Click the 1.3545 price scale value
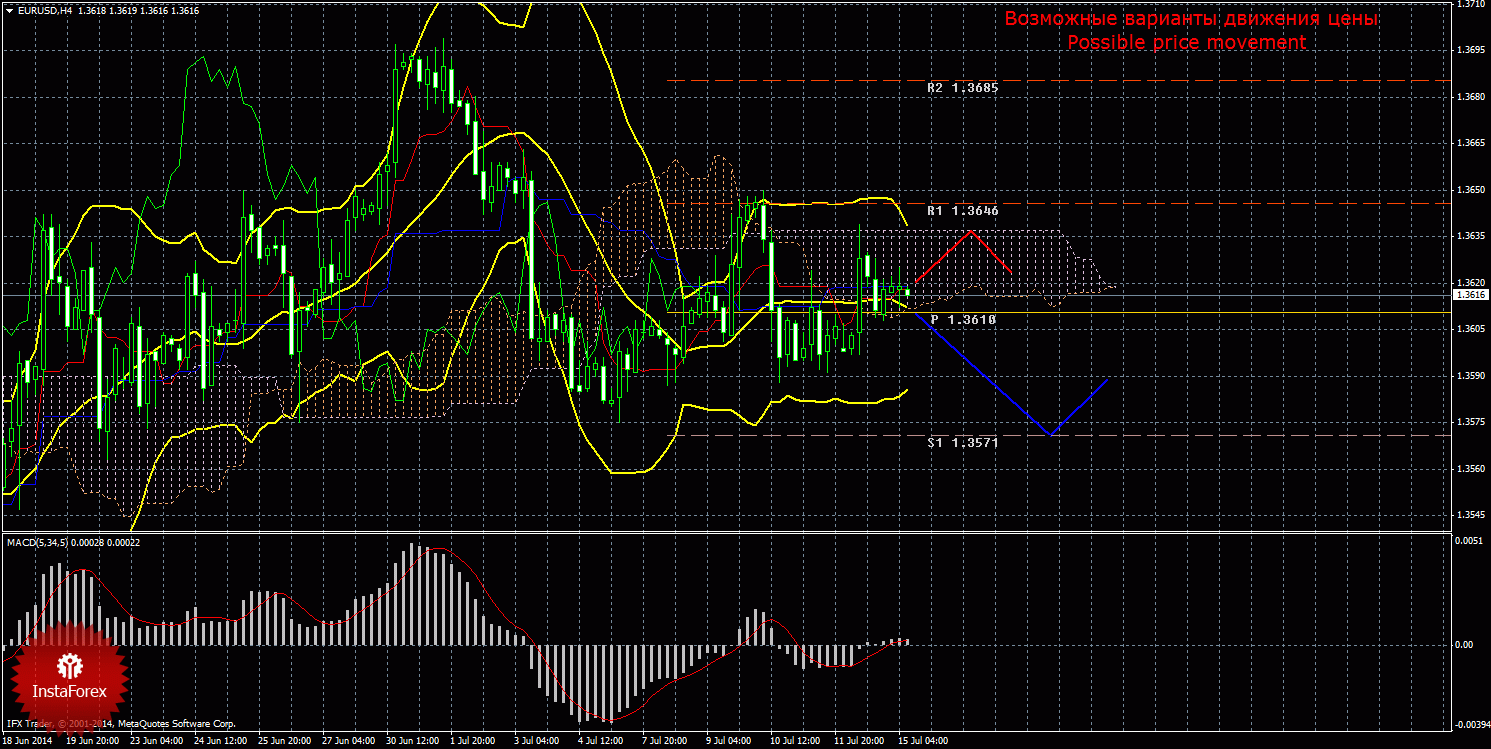This screenshot has height=749, width=1491. [1469, 515]
